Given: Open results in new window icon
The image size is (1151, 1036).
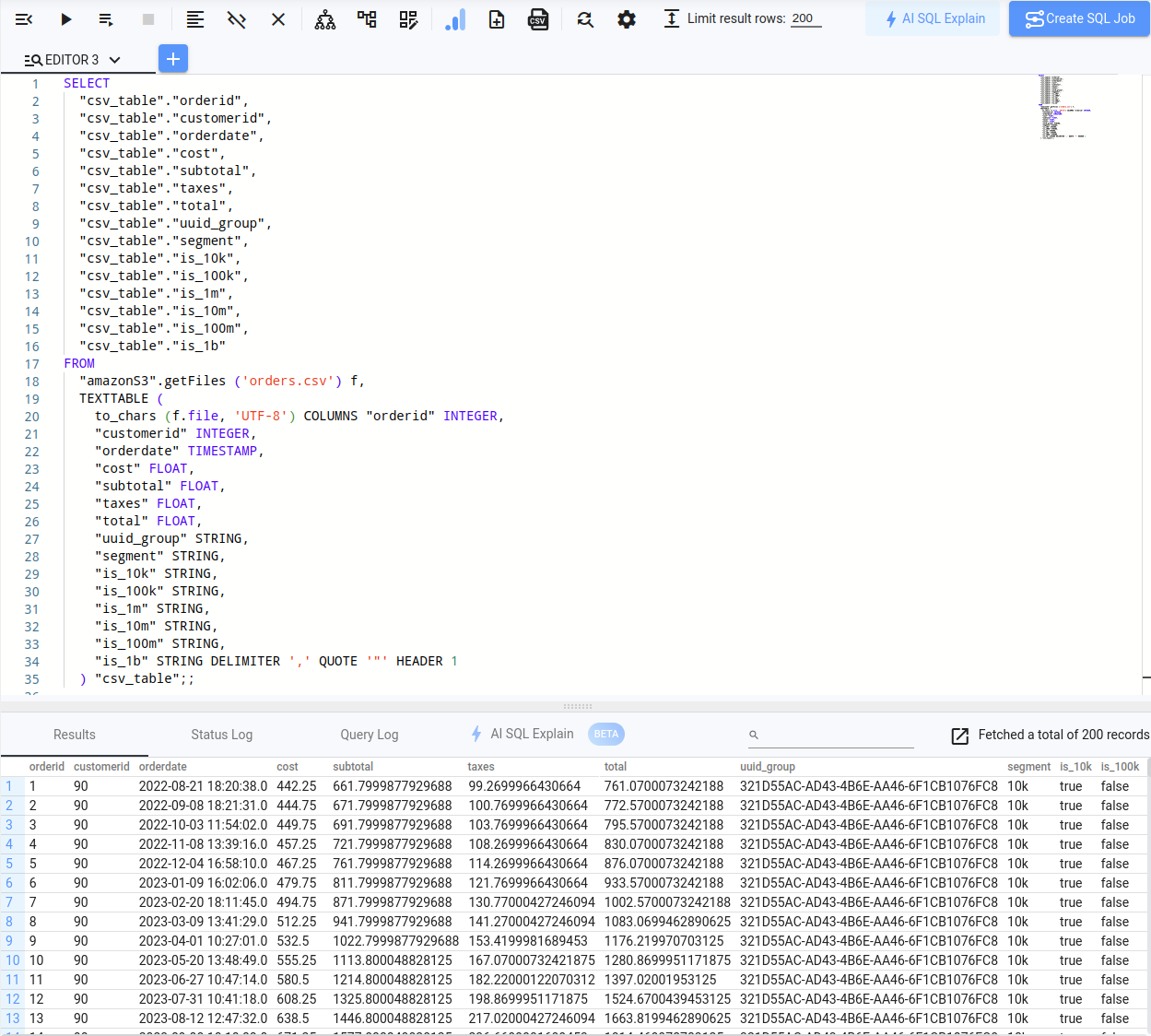Looking at the screenshot, I should point(959,736).
